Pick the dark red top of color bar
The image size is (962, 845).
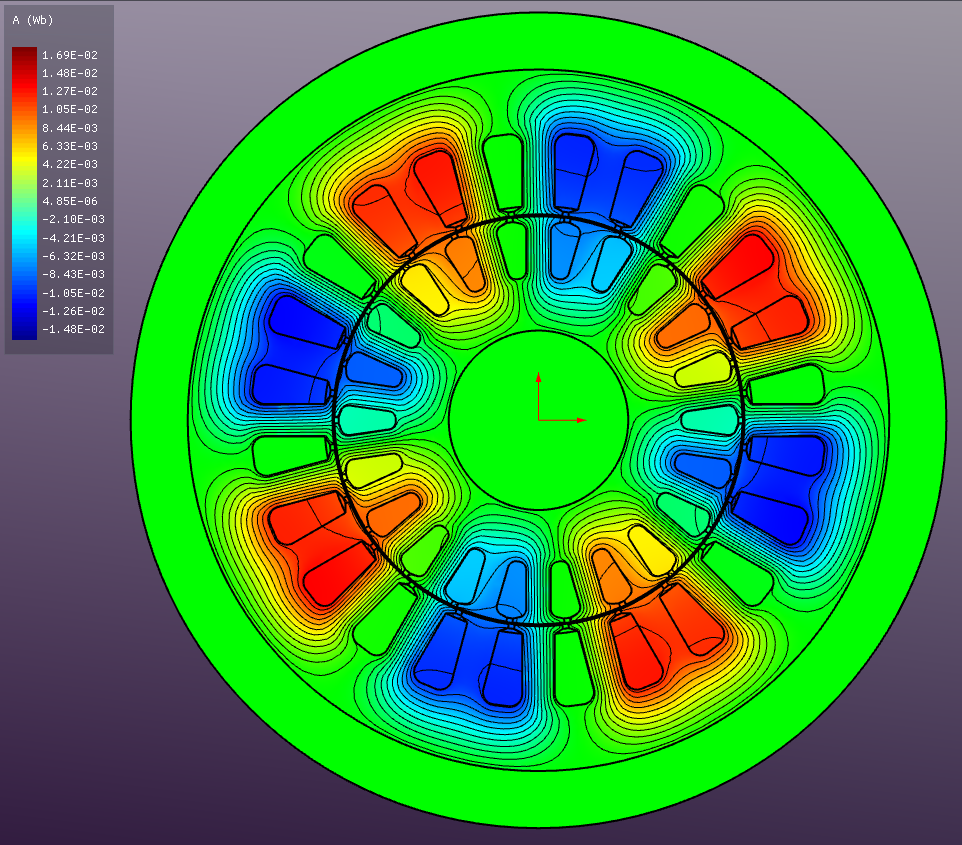pyautogui.click(x=24, y=52)
